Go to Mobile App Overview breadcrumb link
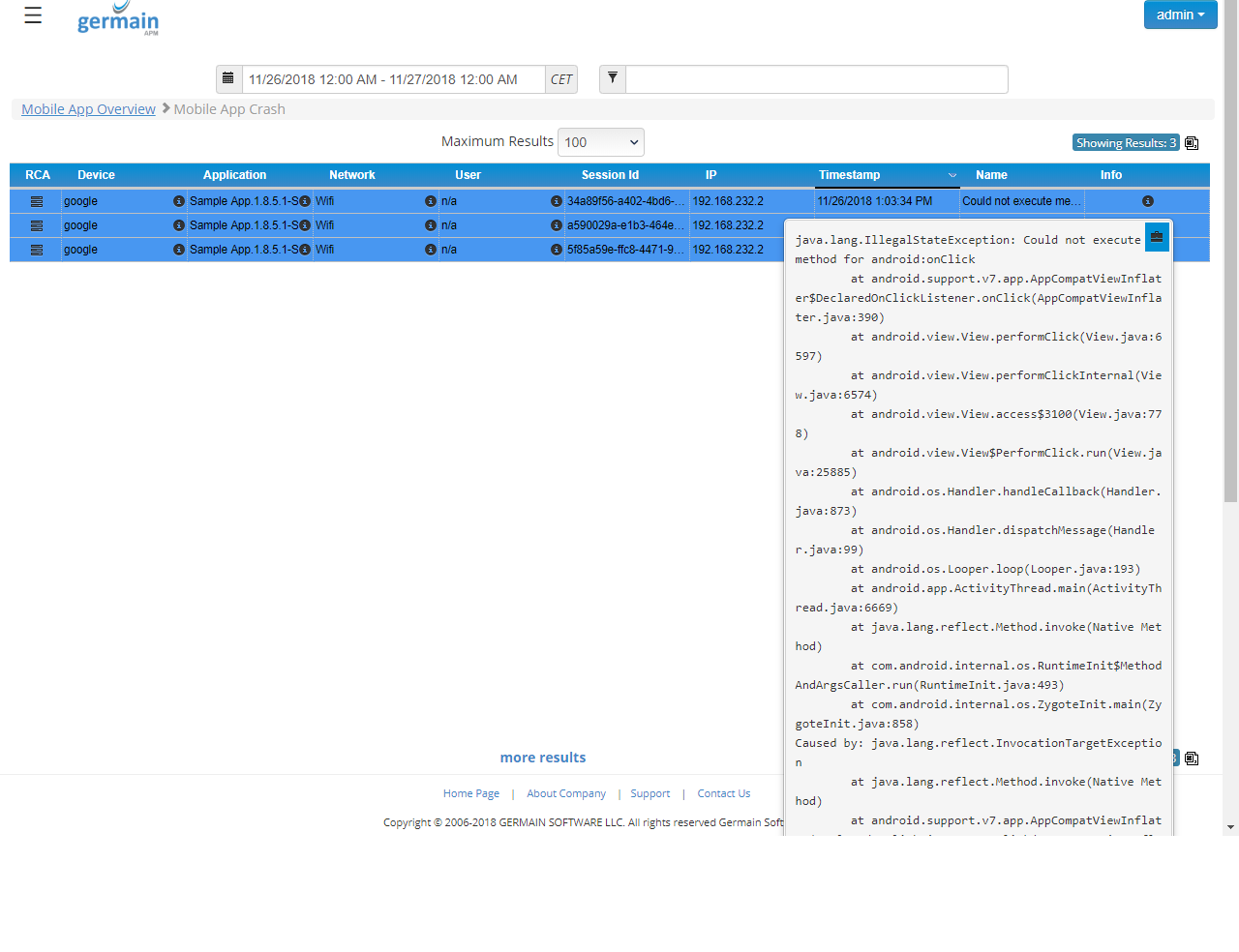Image resolution: width=1239 pixels, height=952 pixels. (x=88, y=109)
